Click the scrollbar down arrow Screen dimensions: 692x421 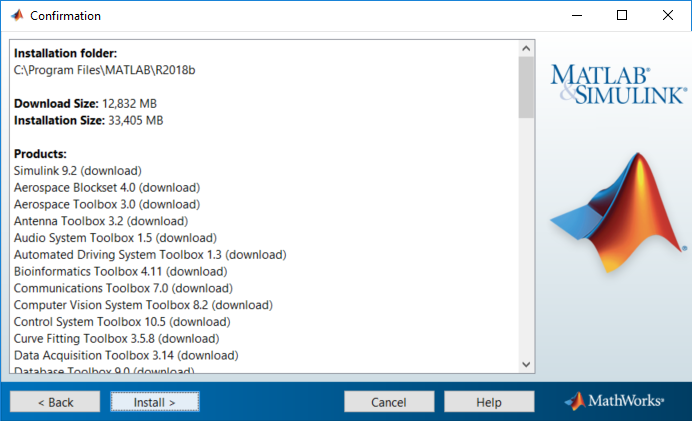point(526,365)
